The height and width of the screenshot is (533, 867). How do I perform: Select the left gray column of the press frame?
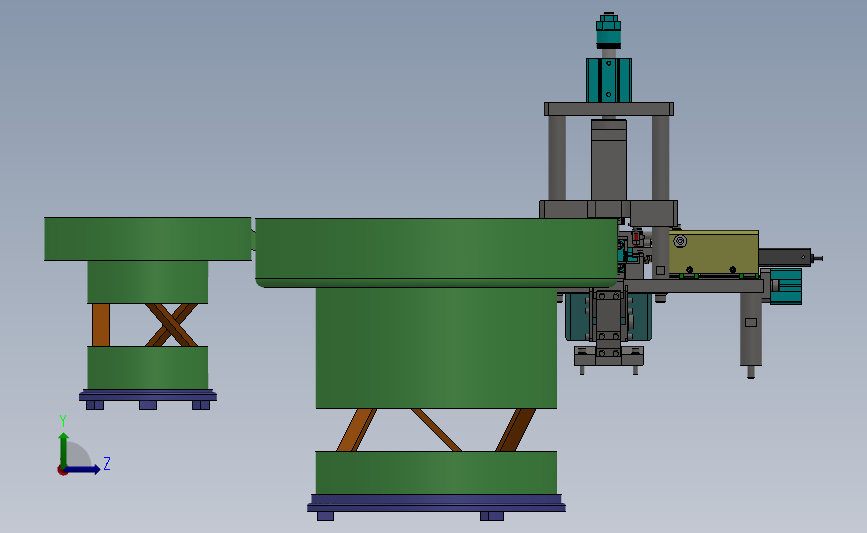click(x=557, y=158)
